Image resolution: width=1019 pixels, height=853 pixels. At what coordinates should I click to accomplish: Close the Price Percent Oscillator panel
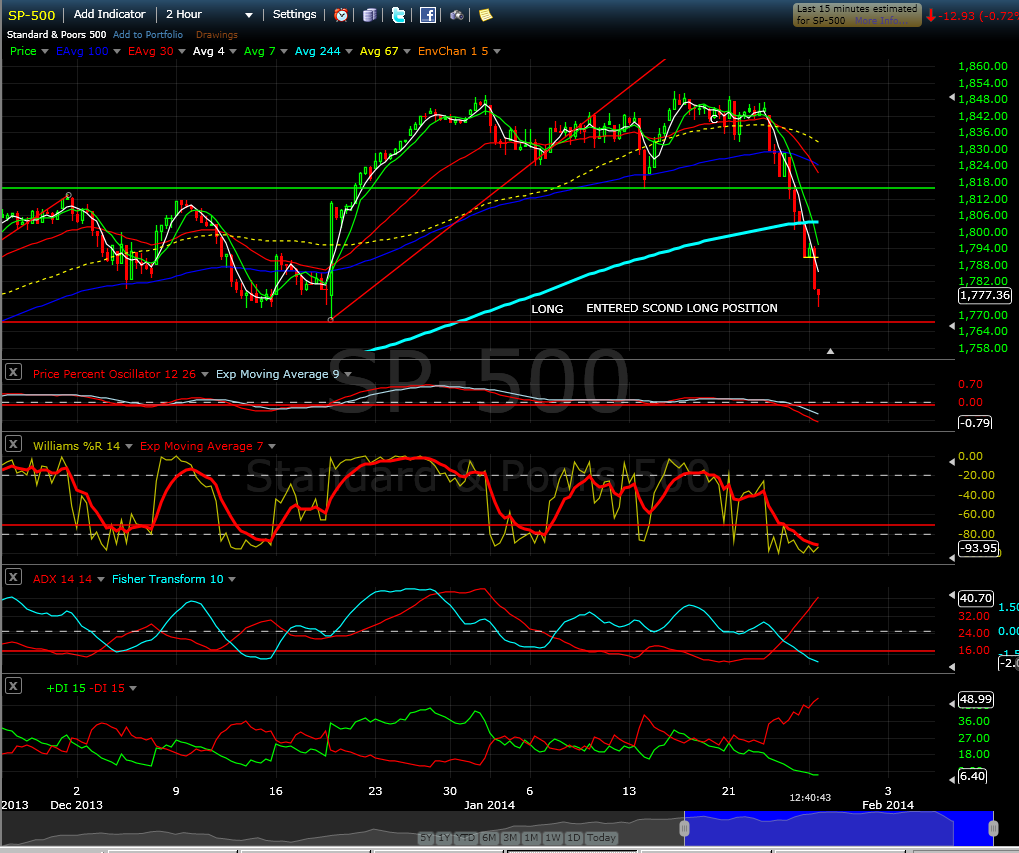click(x=13, y=372)
